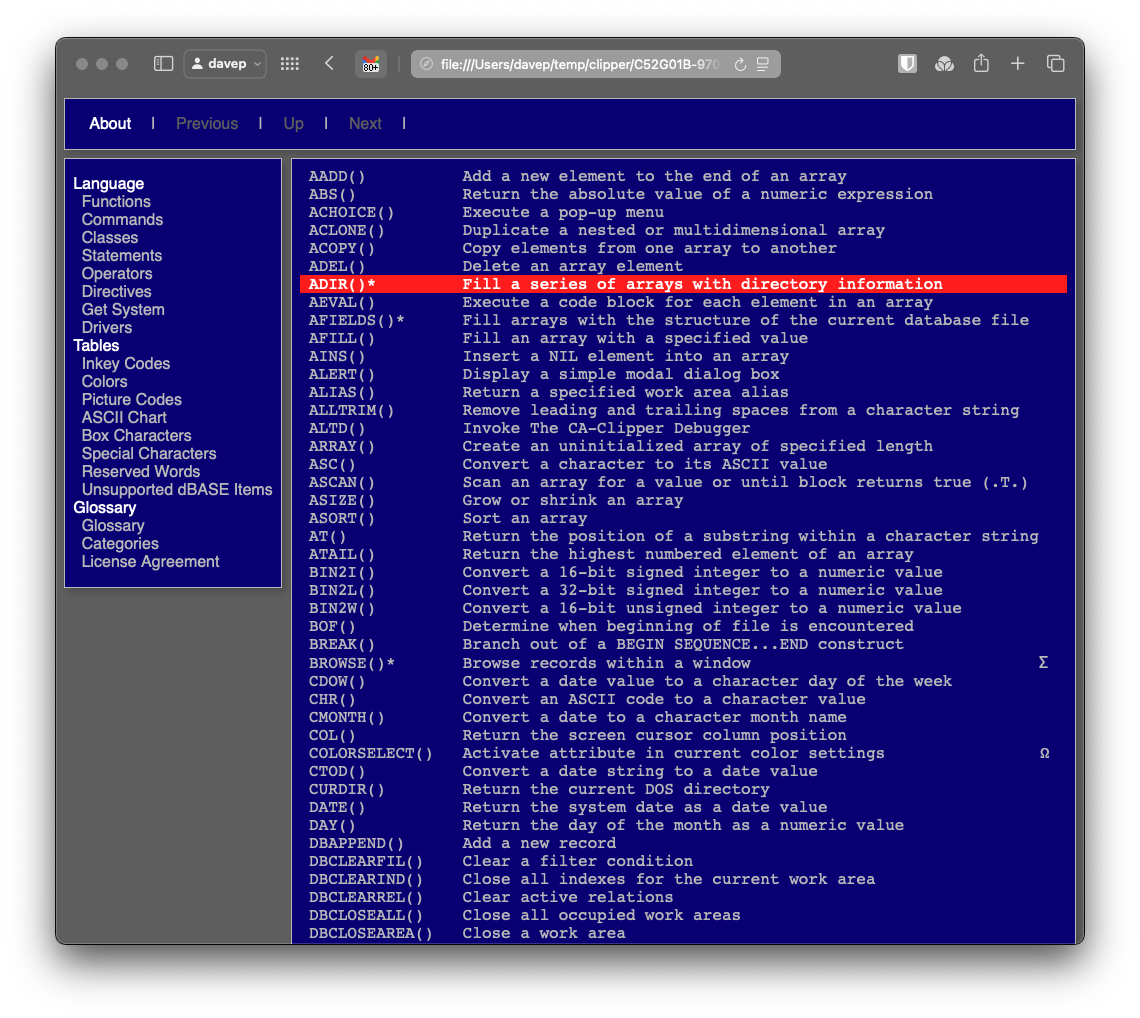Open the License Agreement link
Image resolution: width=1140 pixels, height=1018 pixels.
(x=150, y=561)
